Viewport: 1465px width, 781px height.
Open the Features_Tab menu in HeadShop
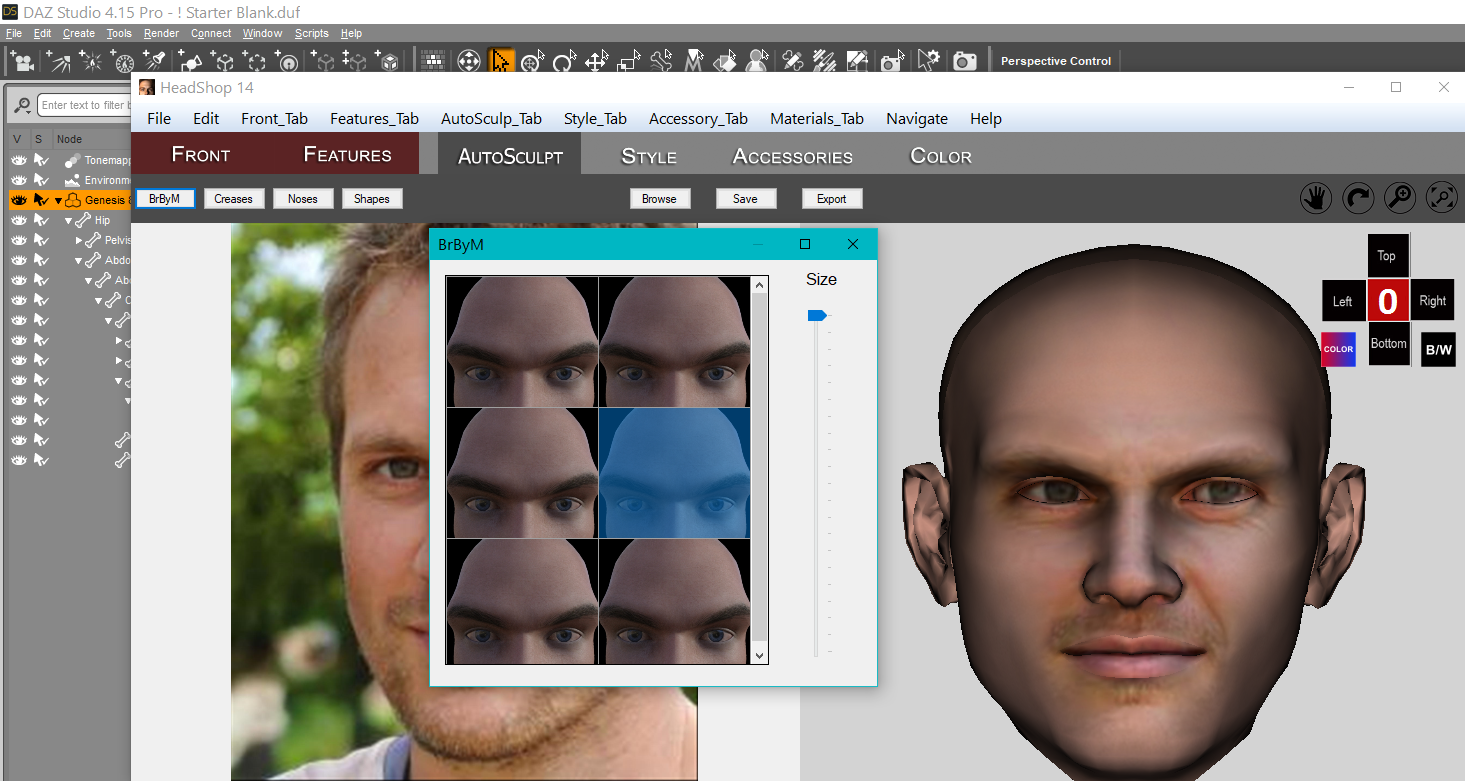(x=374, y=118)
